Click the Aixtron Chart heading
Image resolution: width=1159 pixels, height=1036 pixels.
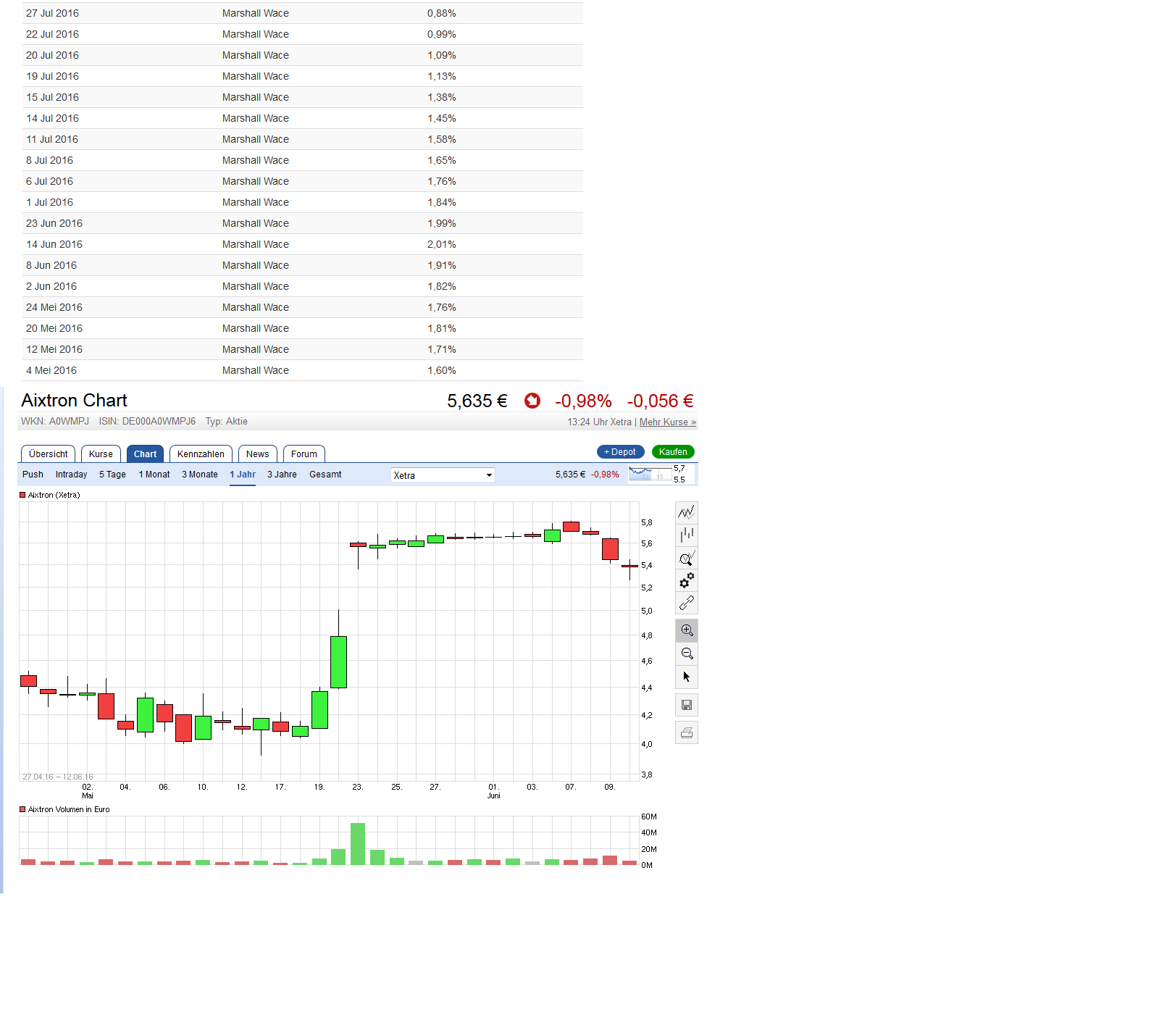pyautogui.click(x=74, y=401)
